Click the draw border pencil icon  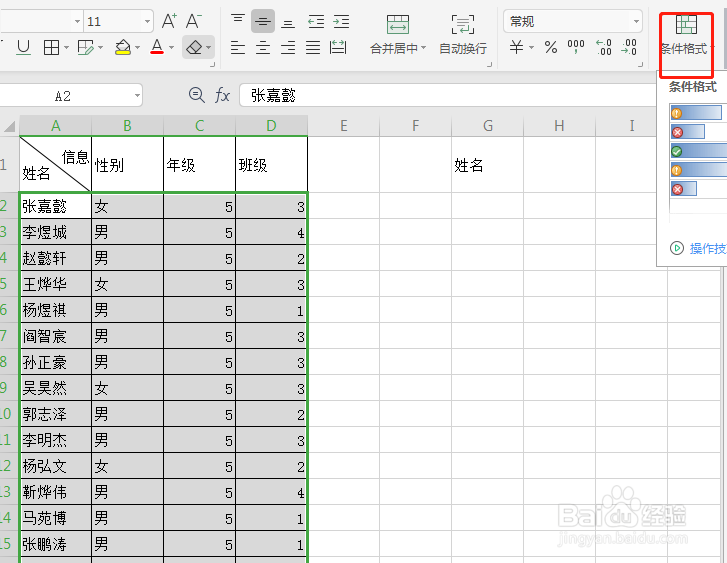85,47
